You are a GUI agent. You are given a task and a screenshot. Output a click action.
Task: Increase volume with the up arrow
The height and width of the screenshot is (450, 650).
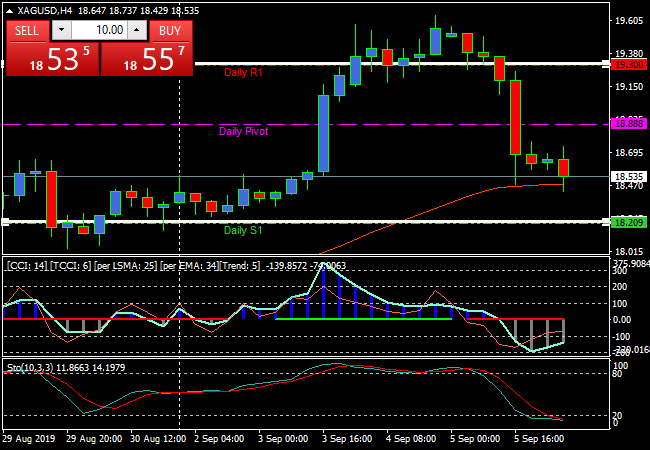(x=138, y=31)
